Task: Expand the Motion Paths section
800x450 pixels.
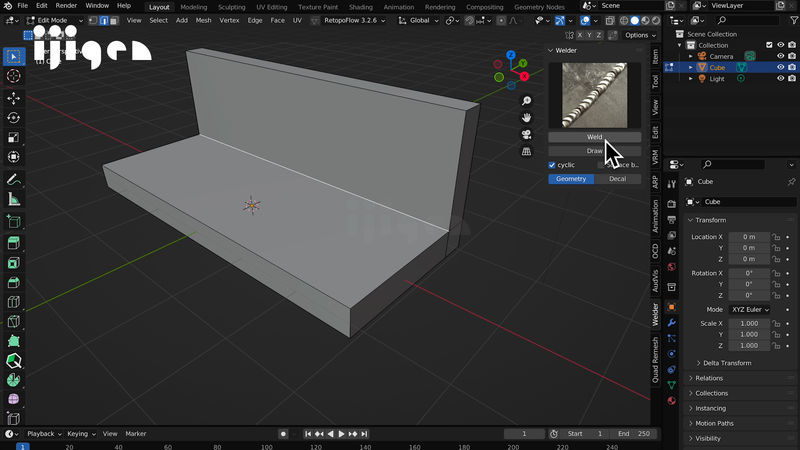Action: [x=714, y=423]
